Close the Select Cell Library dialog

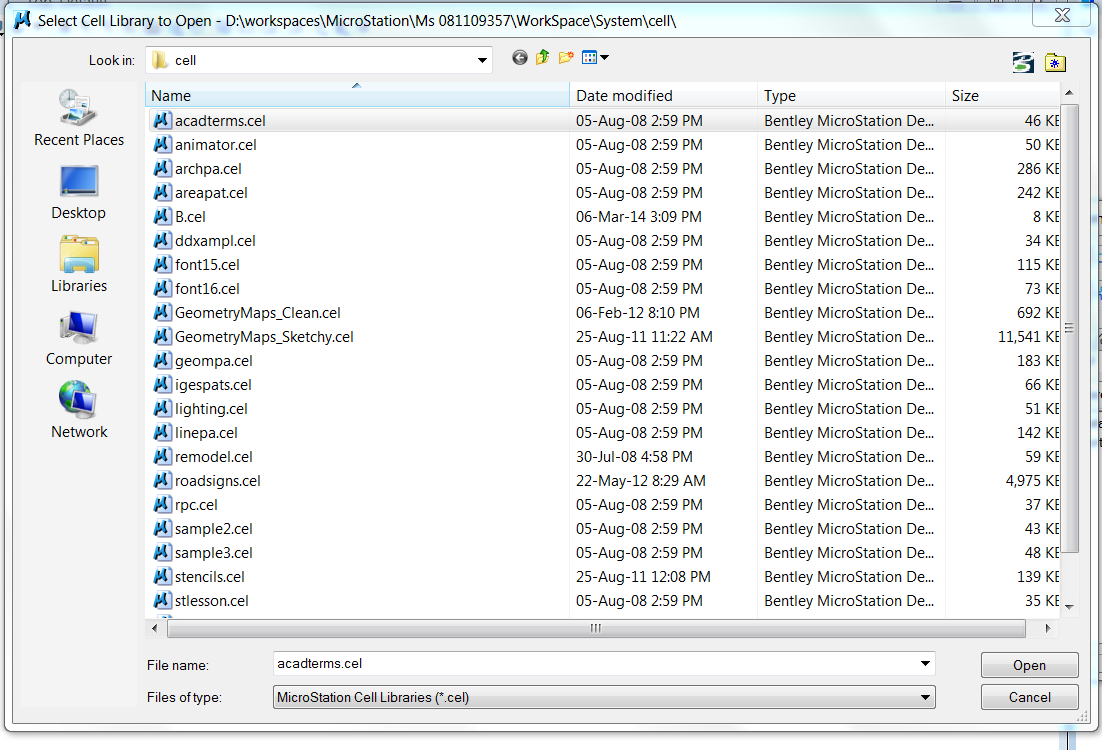(1063, 15)
